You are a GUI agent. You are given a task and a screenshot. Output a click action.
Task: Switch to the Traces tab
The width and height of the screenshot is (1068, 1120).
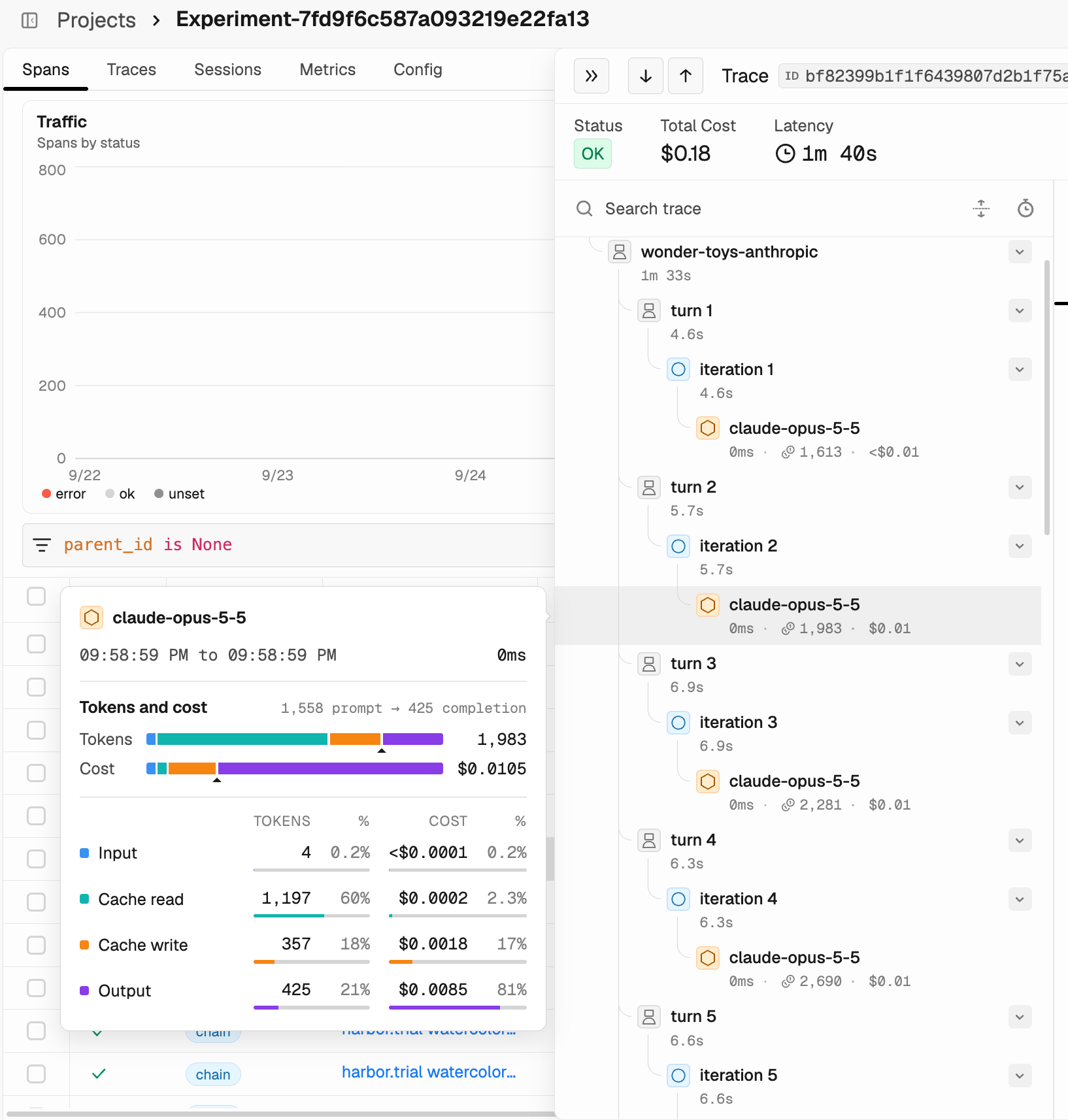pyautogui.click(x=131, y=69)
